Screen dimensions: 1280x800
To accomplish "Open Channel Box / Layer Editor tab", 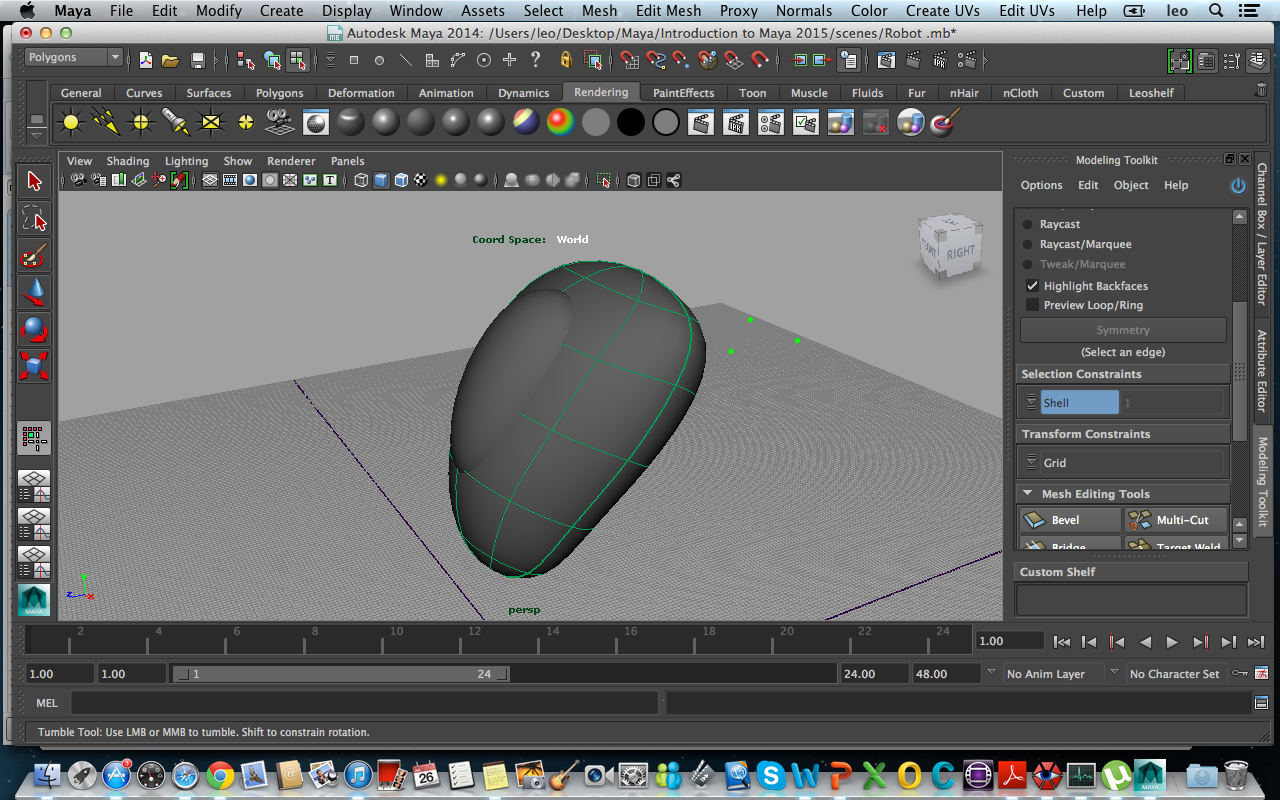I will [1262, 234].
